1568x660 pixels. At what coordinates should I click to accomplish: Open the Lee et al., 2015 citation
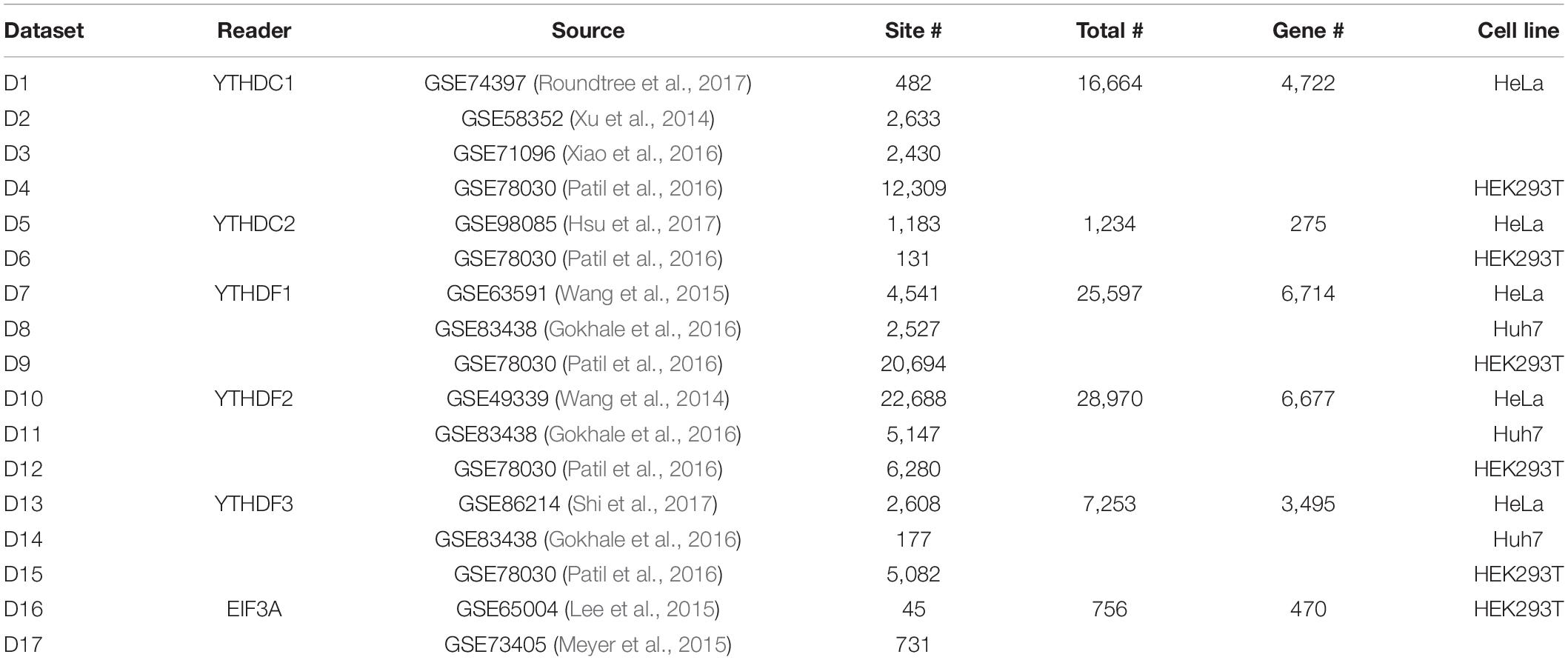[642, 609]
